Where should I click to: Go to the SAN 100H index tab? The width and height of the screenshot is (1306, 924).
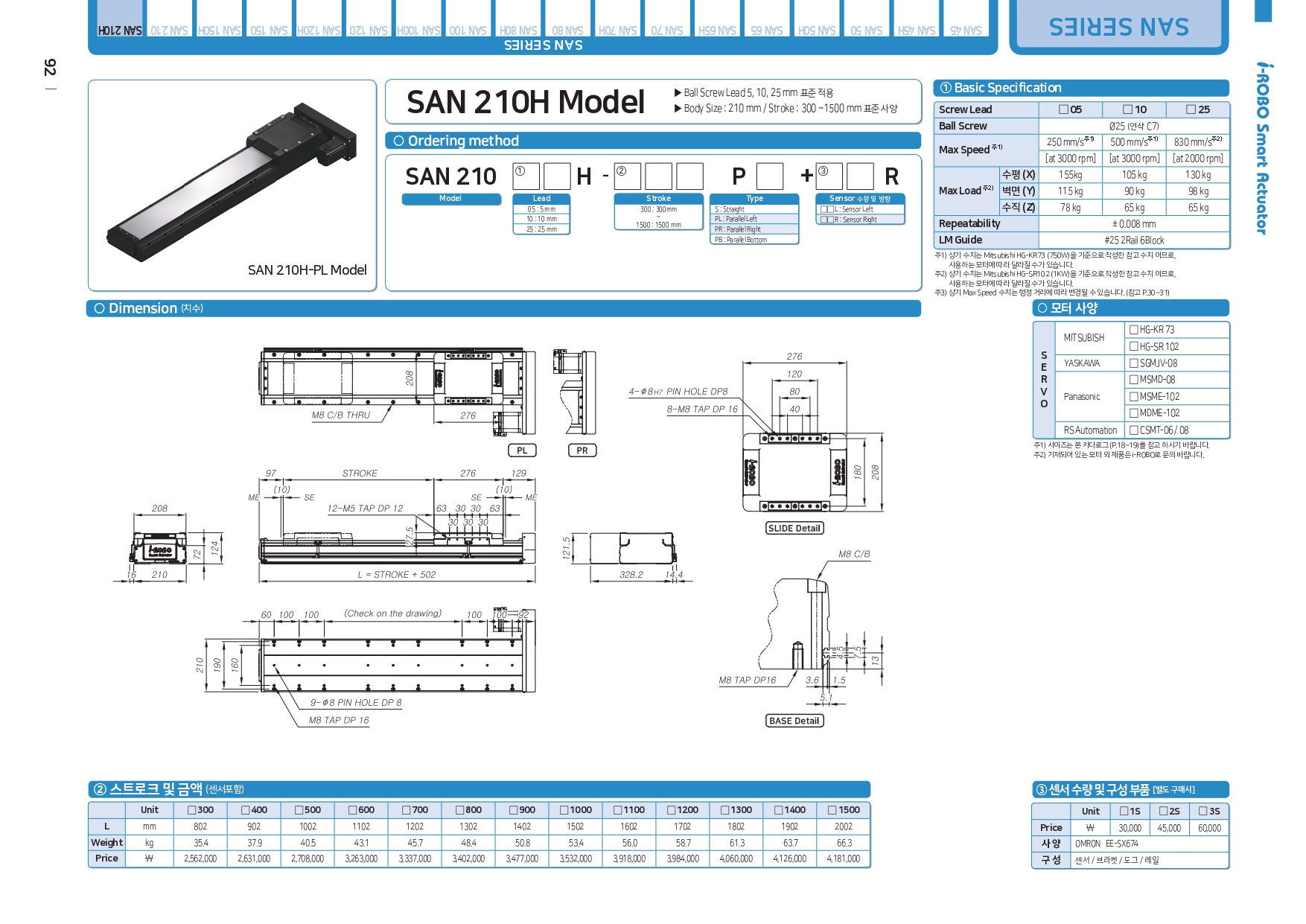(x=418, y=19)
